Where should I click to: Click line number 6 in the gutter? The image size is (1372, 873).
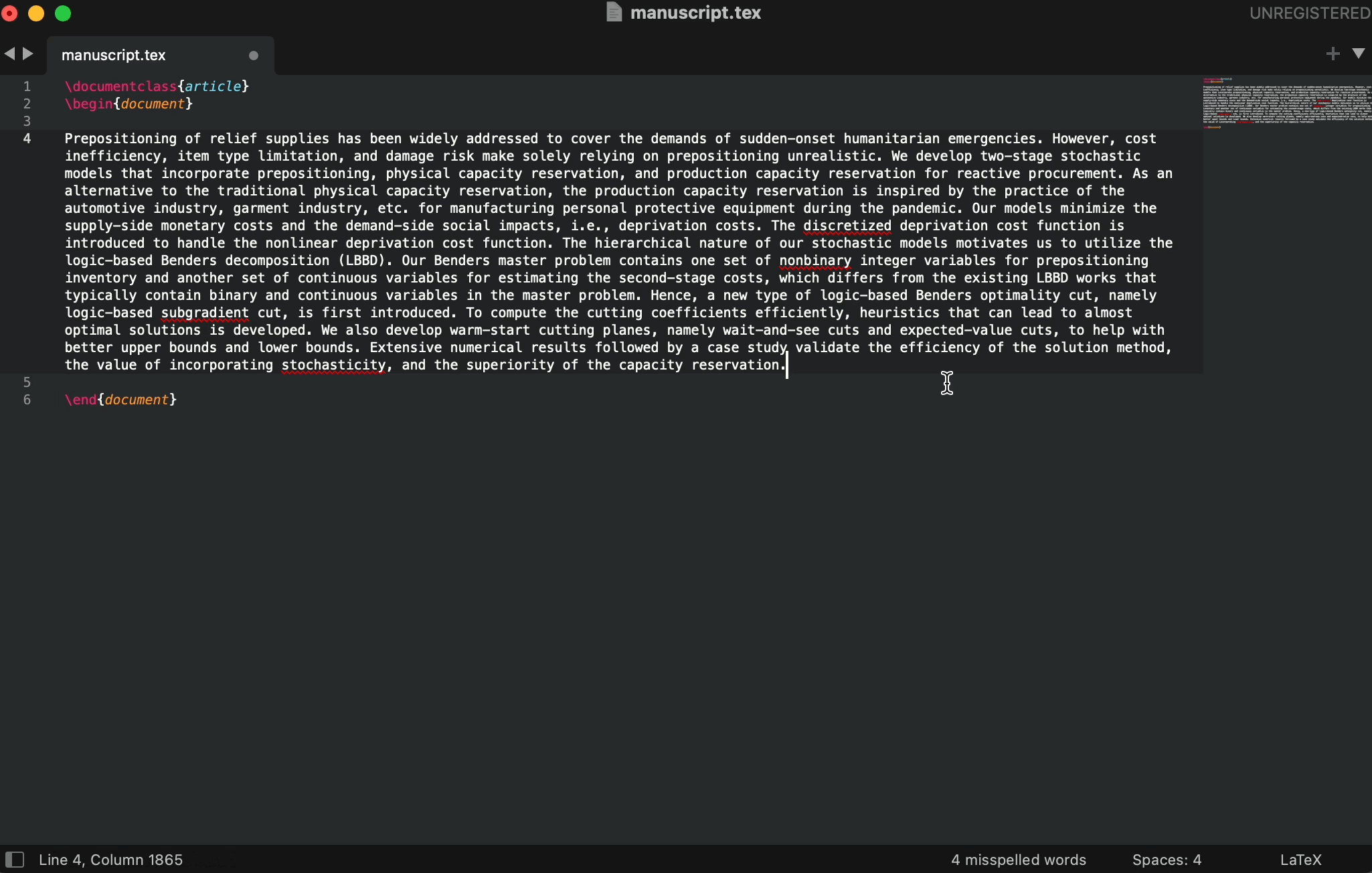[27, 400]
